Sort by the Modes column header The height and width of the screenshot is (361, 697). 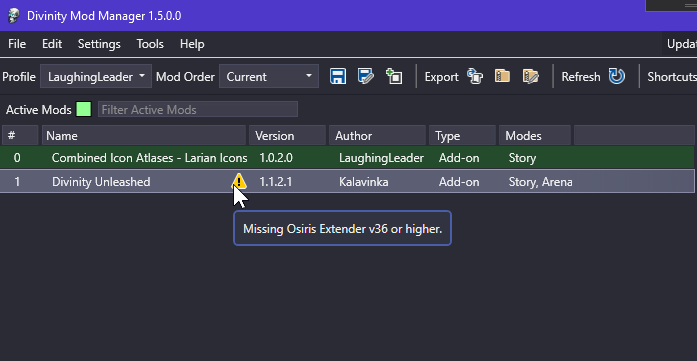pyautogui.click(x=535, y=136)
